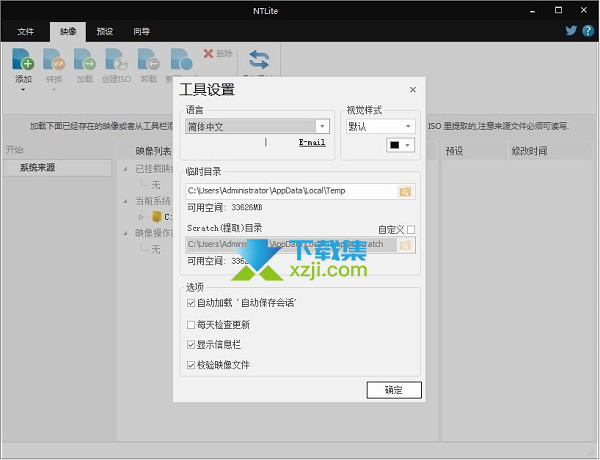600x460 pixels.
Task: Open the blue help question mark icon
Action: pyautogui.click(x=588, y=31)
